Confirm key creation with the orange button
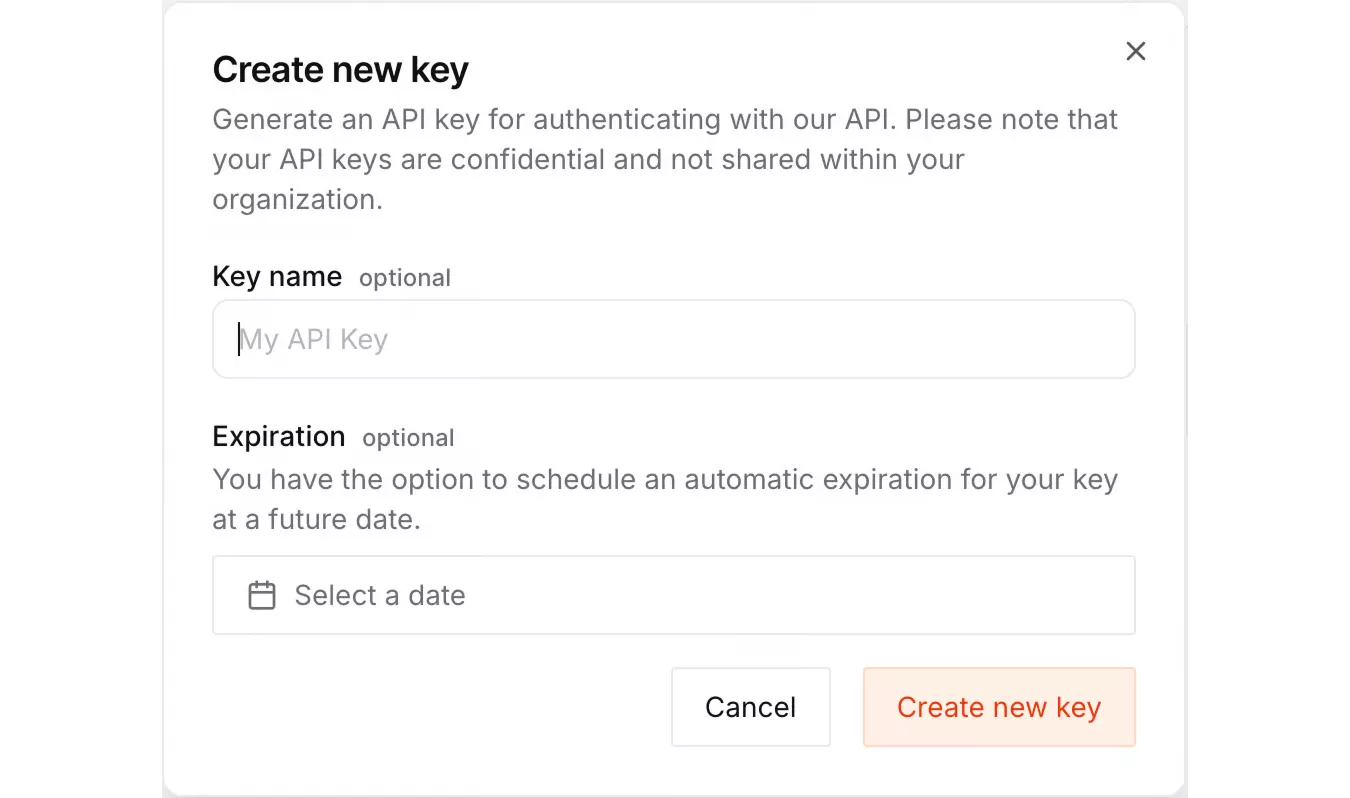The height and width of the screenshot is (798, 1350). tap(998, 707)
